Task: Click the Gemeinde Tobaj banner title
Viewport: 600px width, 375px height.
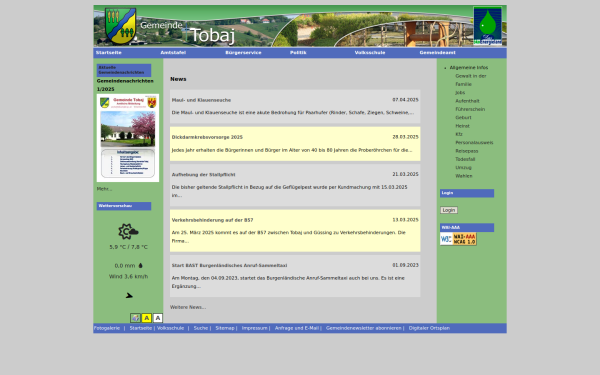Action: pos(188,32)
